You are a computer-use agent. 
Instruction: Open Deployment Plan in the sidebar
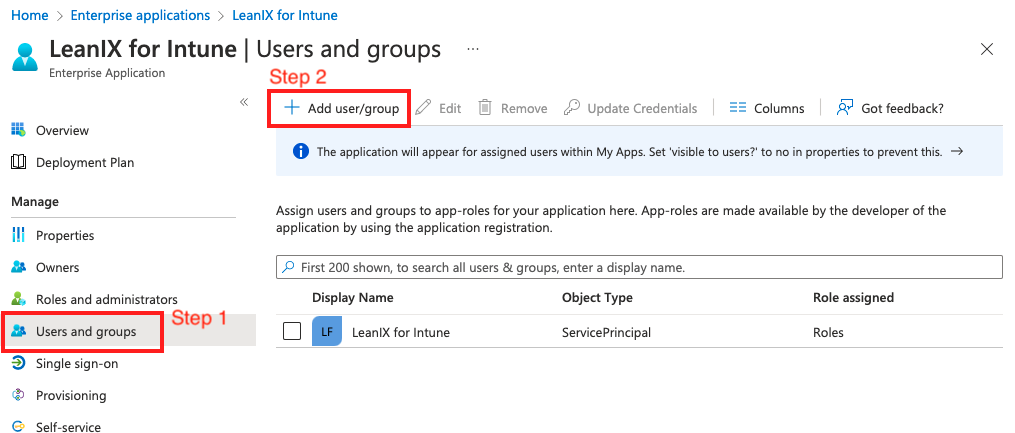(85, 162)
